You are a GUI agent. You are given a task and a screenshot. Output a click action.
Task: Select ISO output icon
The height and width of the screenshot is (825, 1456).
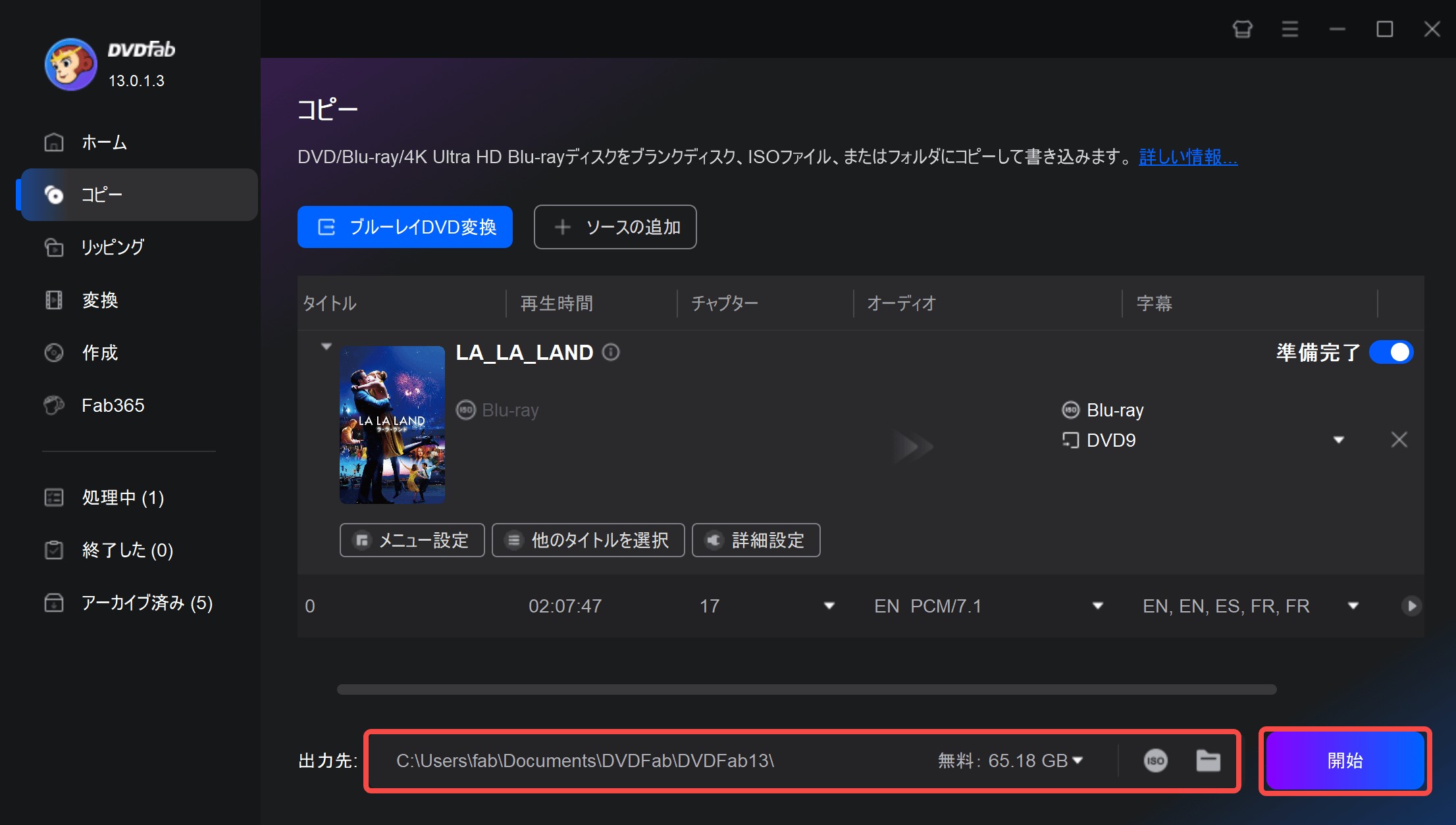(1155, 761)
